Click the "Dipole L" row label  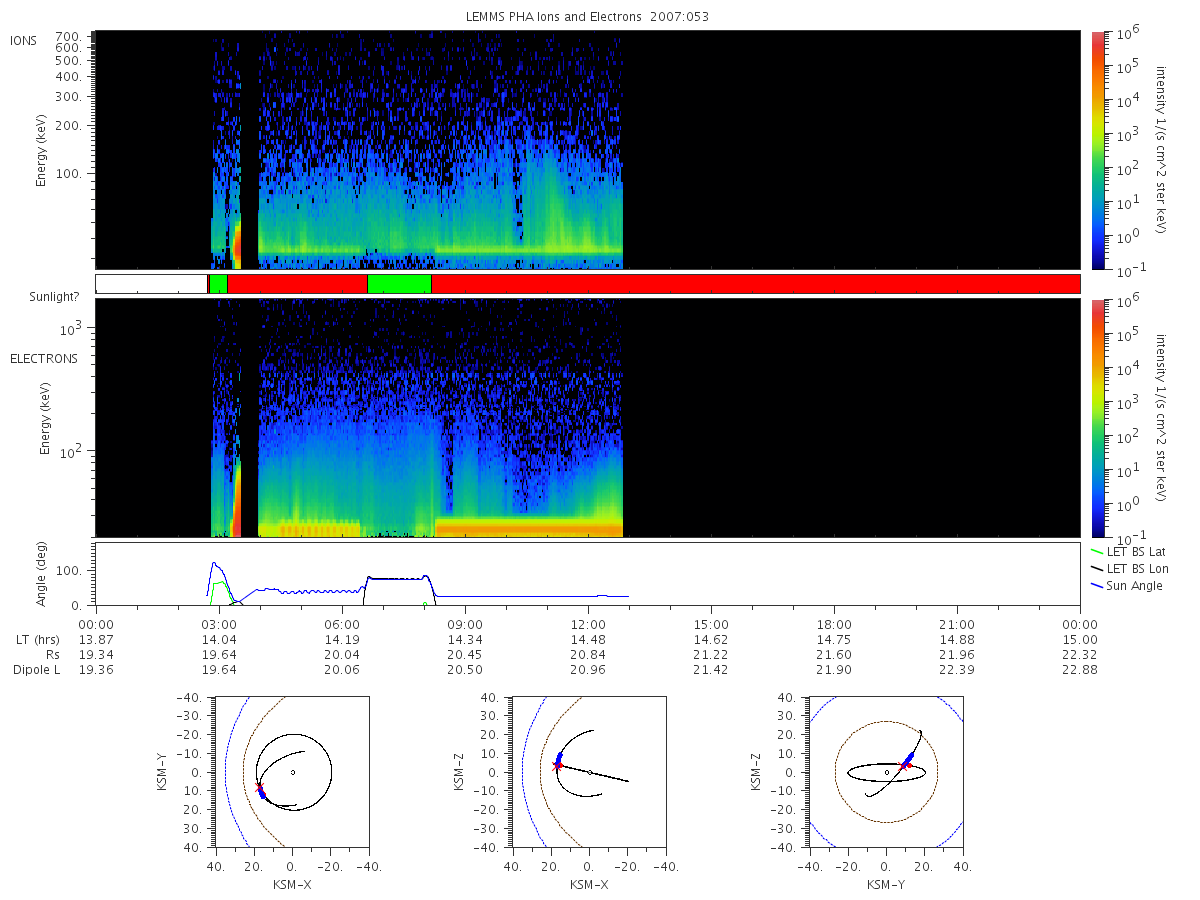coord(36,669)
